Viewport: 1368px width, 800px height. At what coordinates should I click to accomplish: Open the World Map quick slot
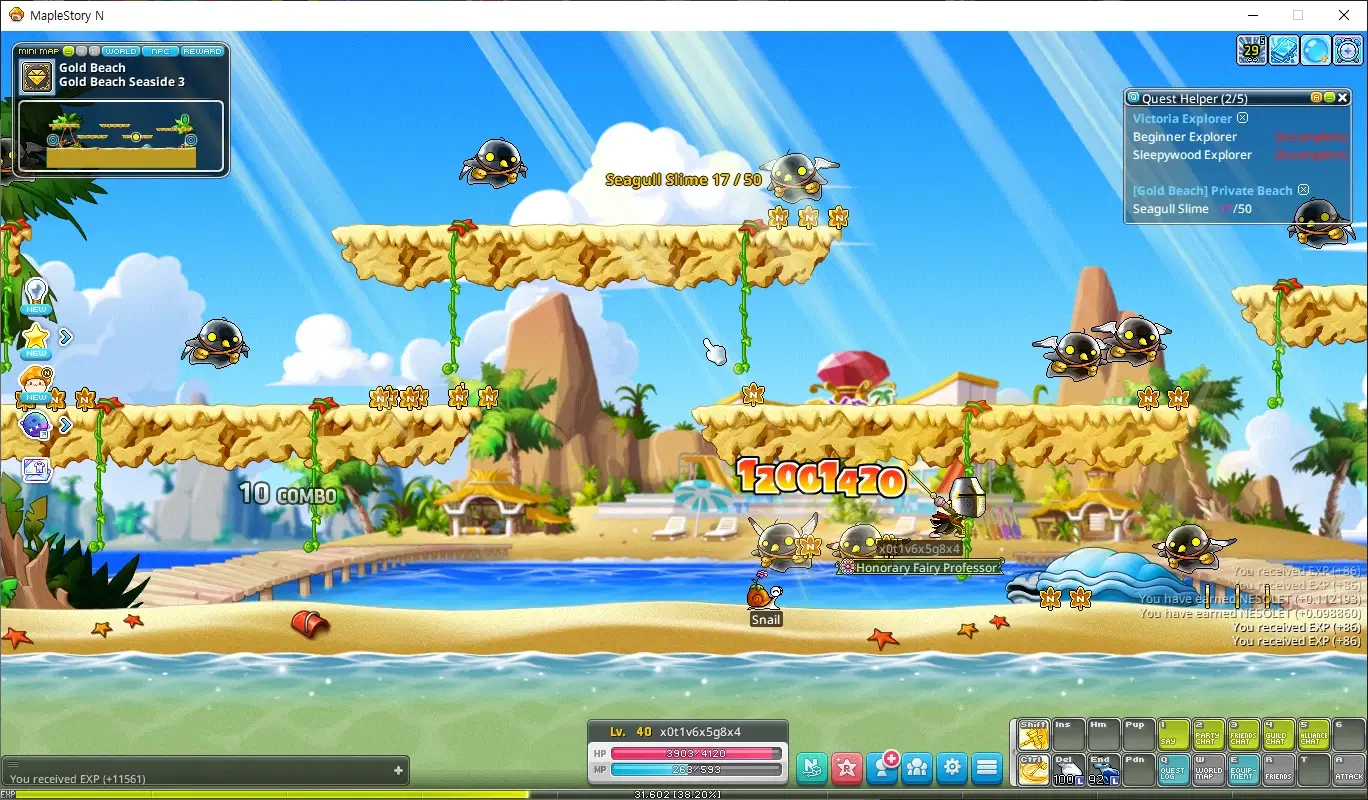(1209, 769)
